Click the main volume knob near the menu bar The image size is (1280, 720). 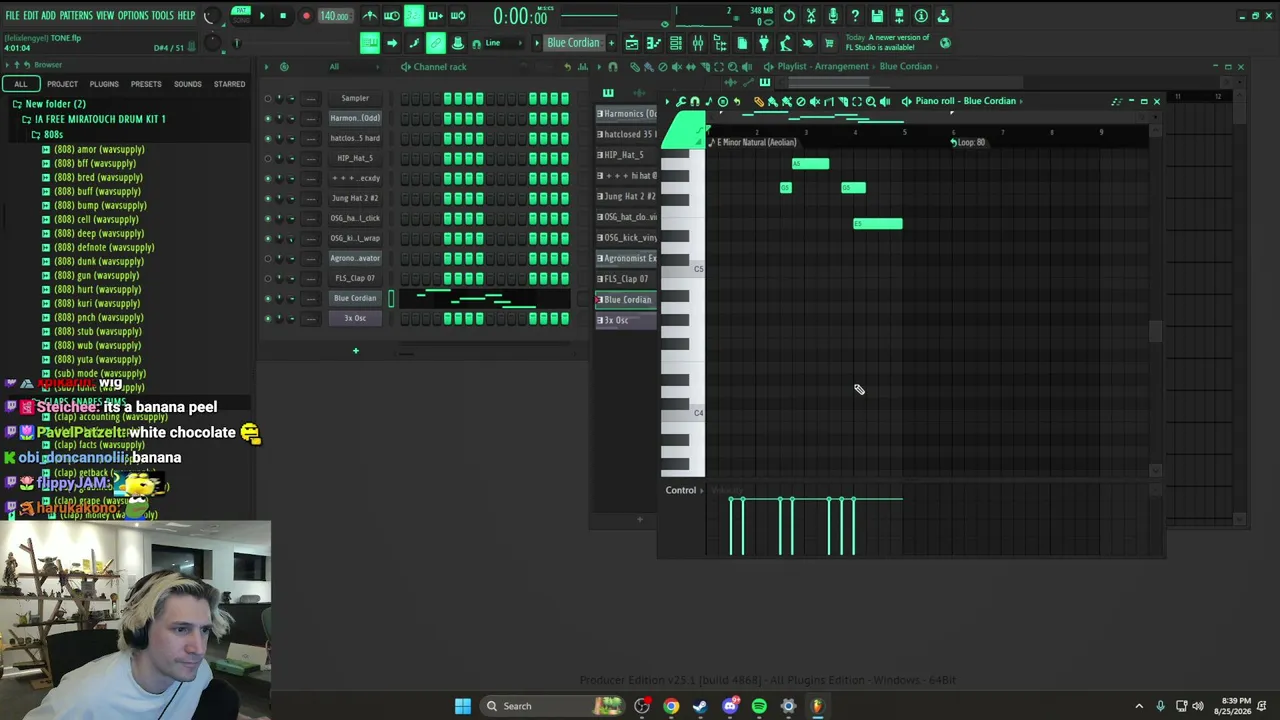coord(211,16)
